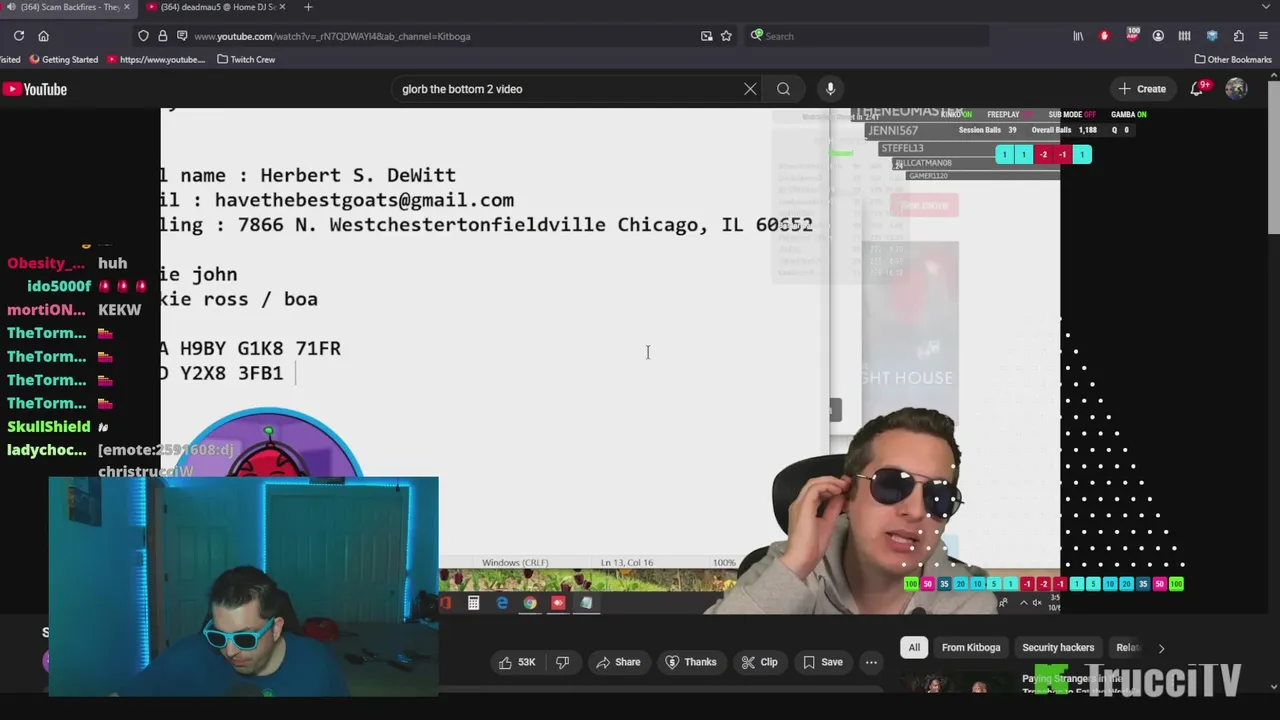Click Chrome icon in video taskbar

click(530, 603)
